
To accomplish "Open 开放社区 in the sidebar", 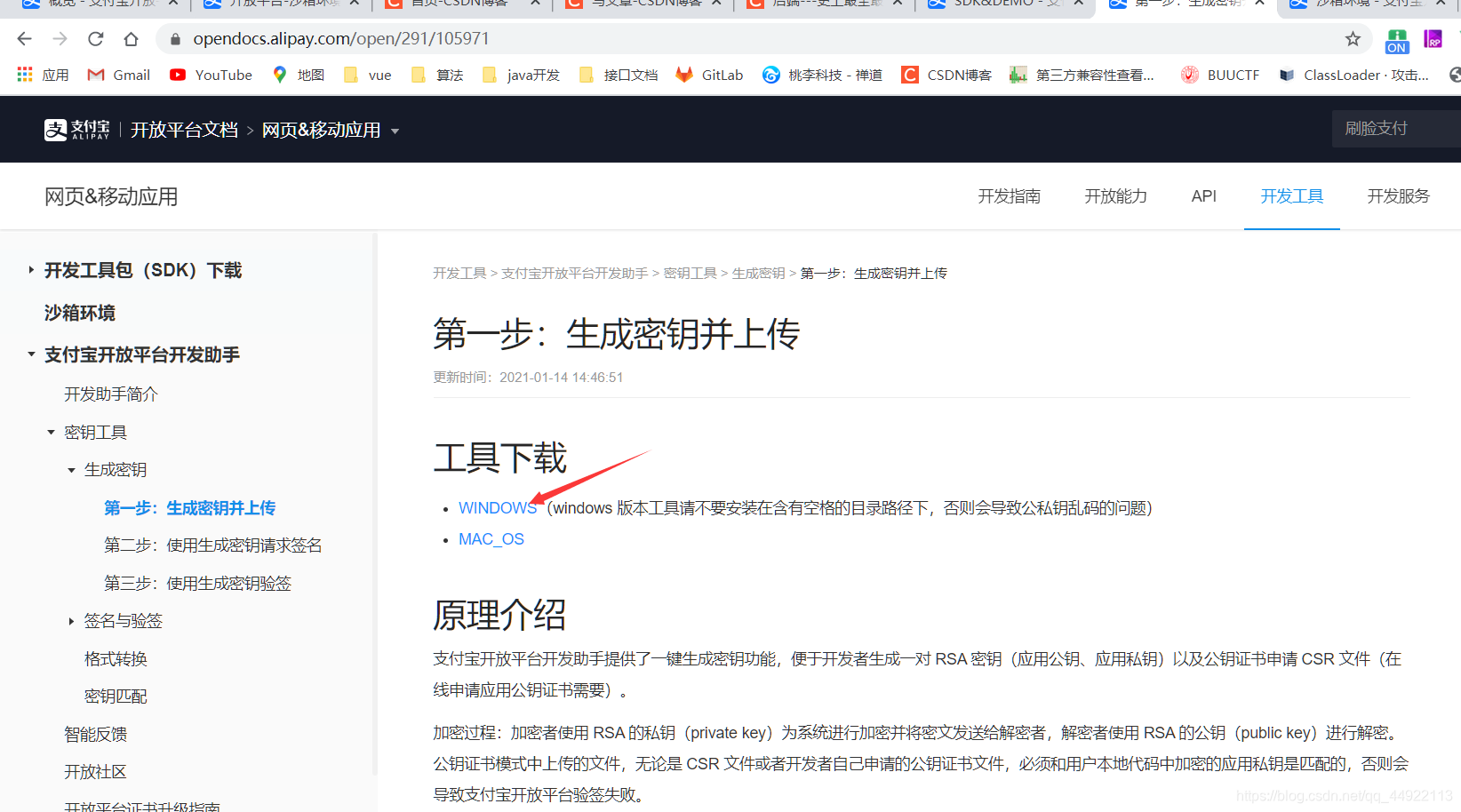I will (x=95, y=772).
